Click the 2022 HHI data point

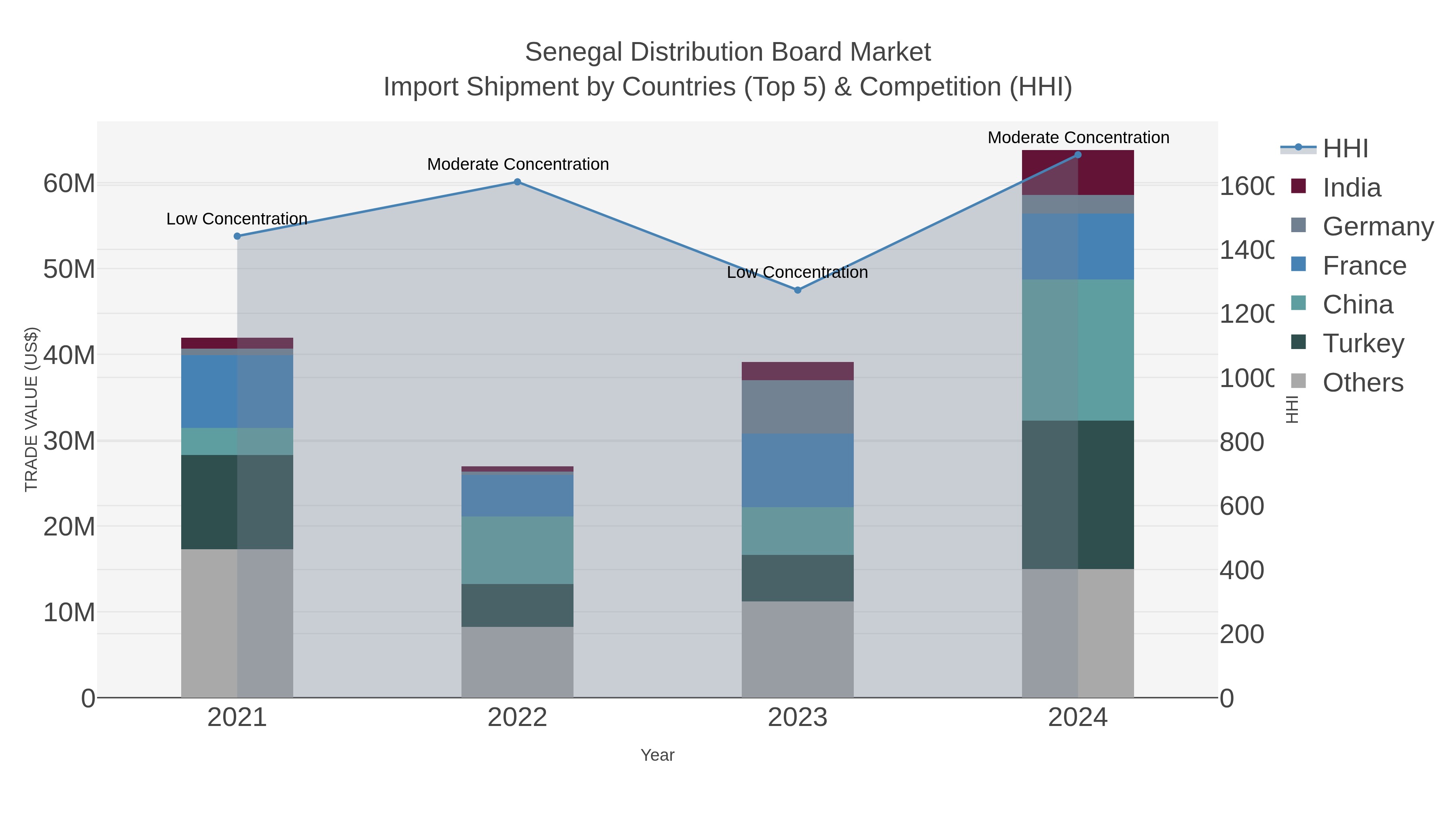point(517,182)
